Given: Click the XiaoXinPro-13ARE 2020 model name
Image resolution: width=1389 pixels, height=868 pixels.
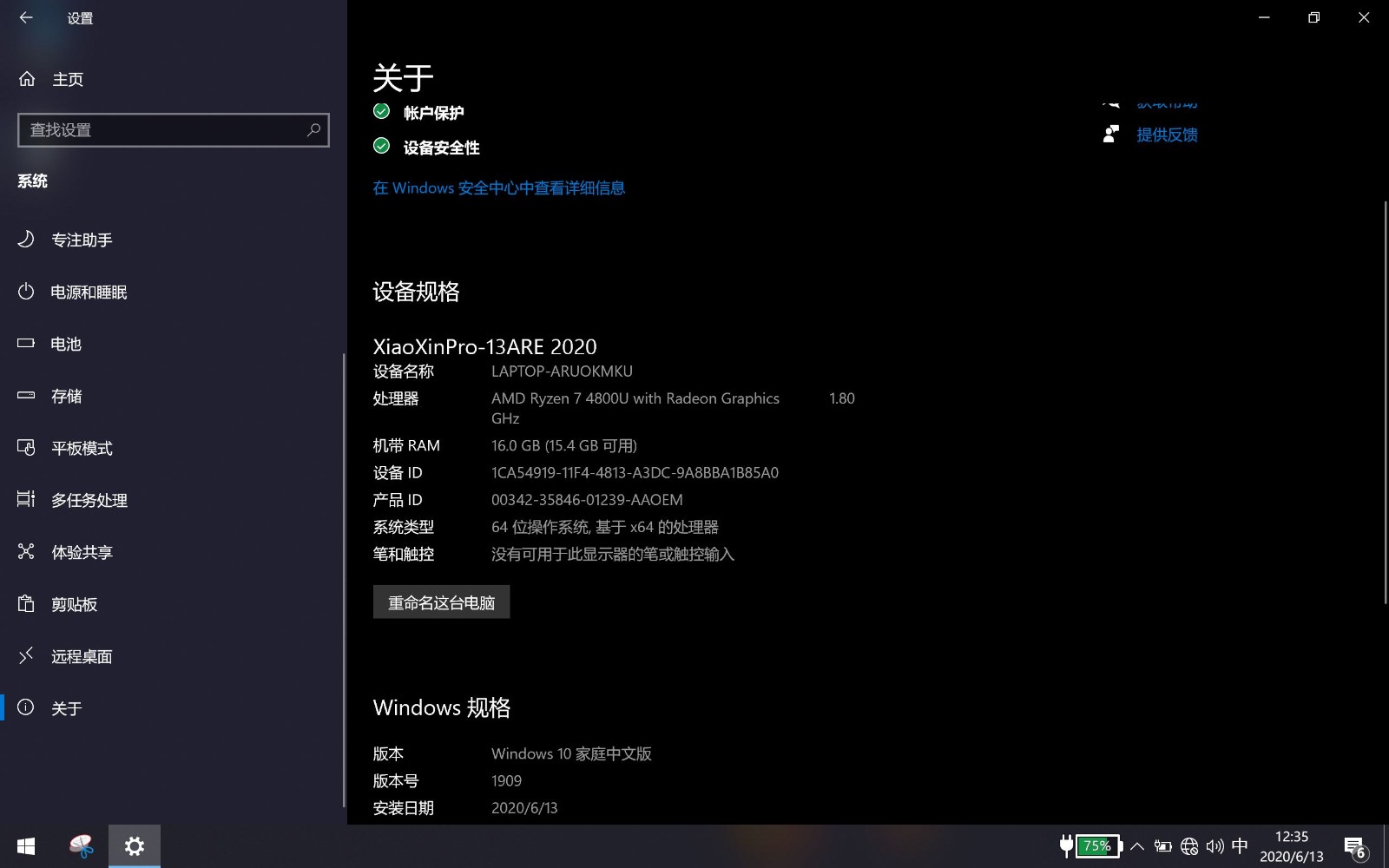Looking at the screenshot, I should pyautogui.click(x=485, y=346).
